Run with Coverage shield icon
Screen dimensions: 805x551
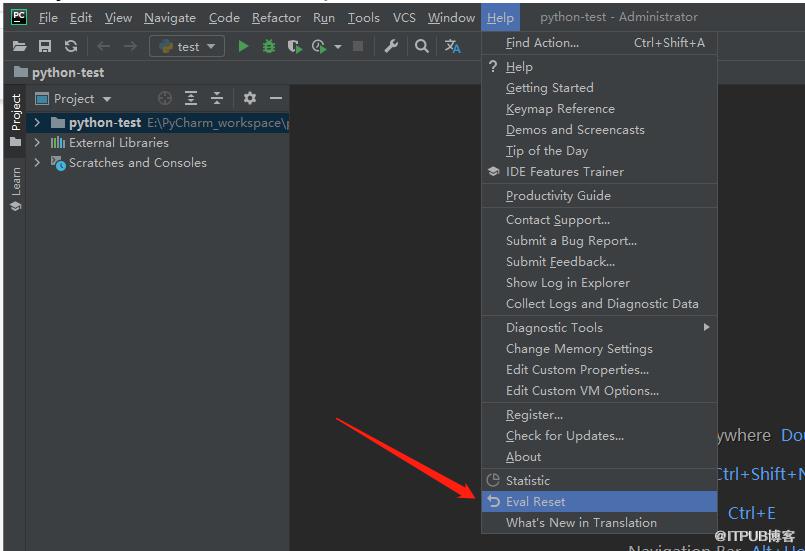(294, 47)
